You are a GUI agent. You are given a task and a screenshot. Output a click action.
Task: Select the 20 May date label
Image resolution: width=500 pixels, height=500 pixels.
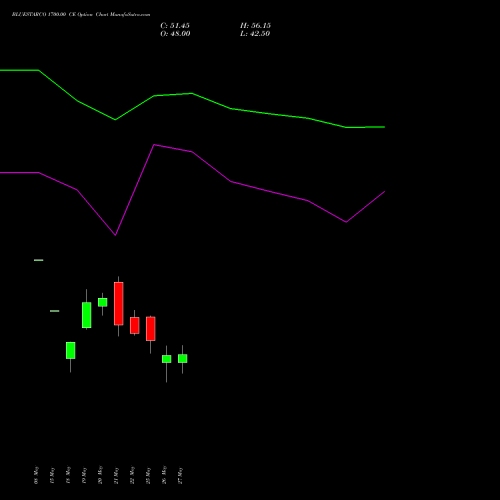click(x=100, y=475)
